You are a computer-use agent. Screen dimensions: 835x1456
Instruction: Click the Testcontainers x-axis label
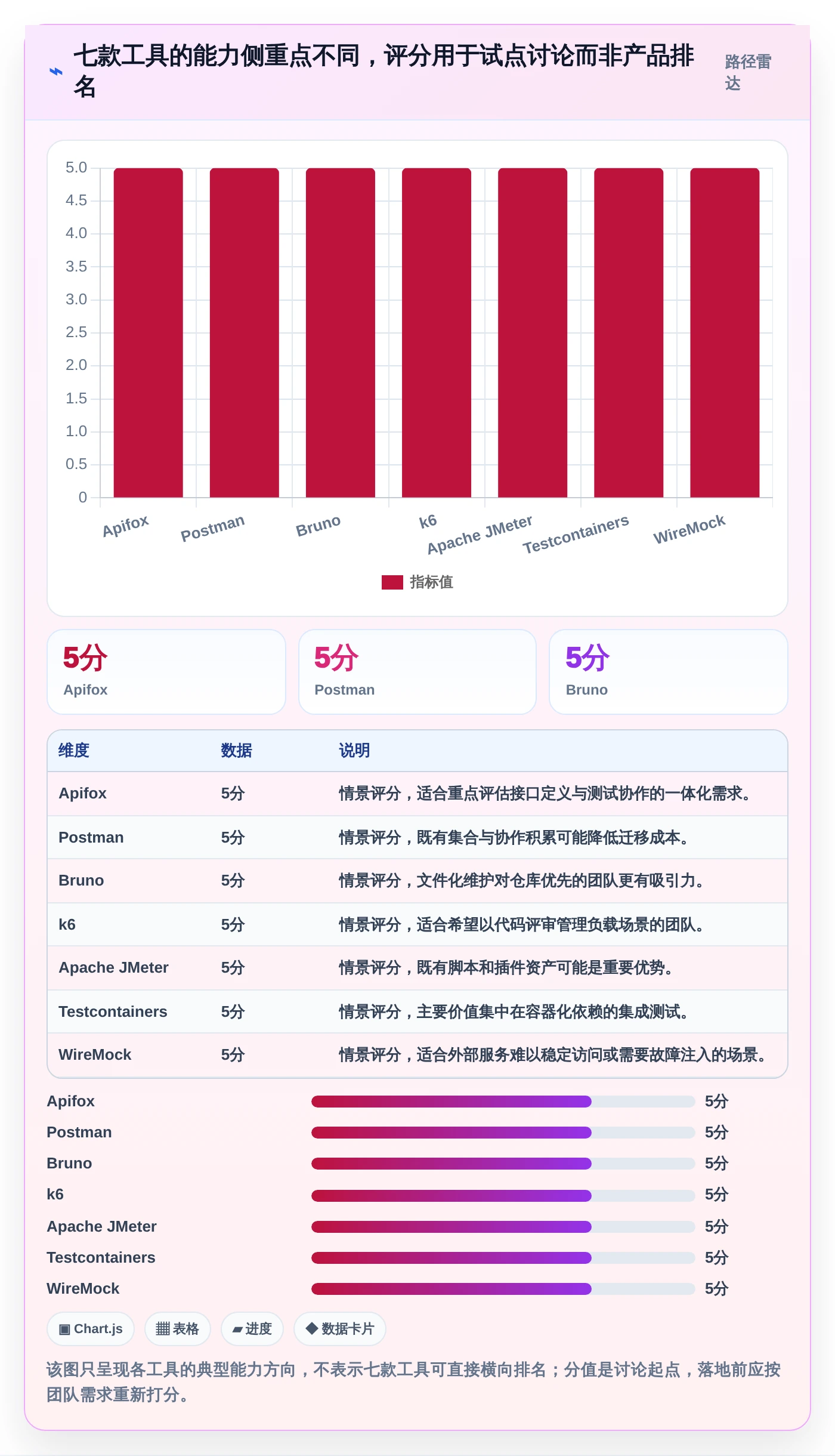point(576,534)
